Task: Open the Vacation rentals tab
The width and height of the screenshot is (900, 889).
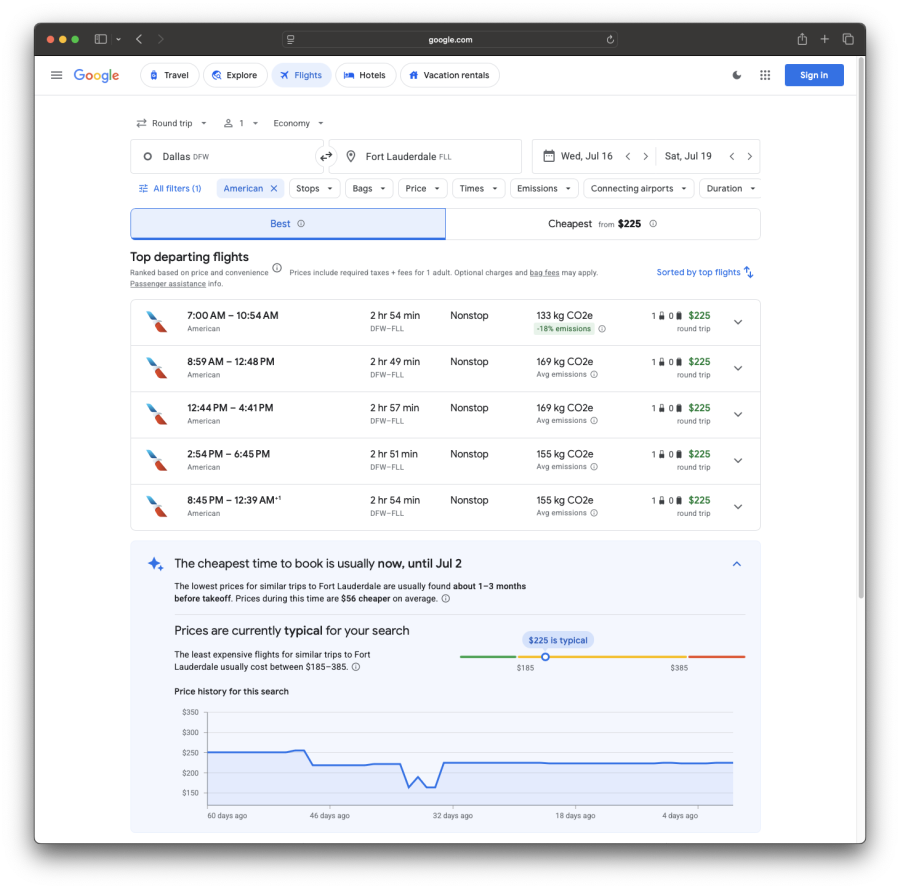Action: [449, 75]
